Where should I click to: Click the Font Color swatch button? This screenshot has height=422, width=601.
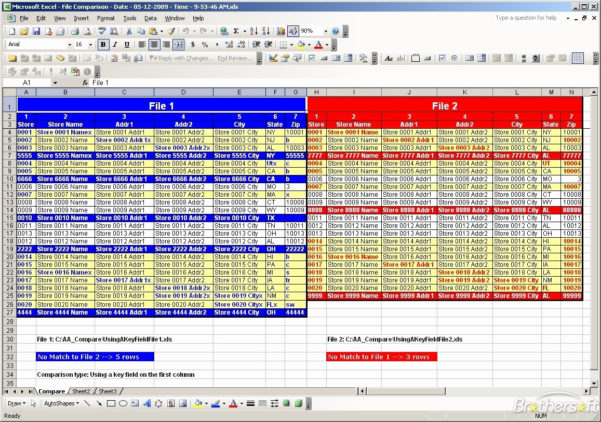318,45
